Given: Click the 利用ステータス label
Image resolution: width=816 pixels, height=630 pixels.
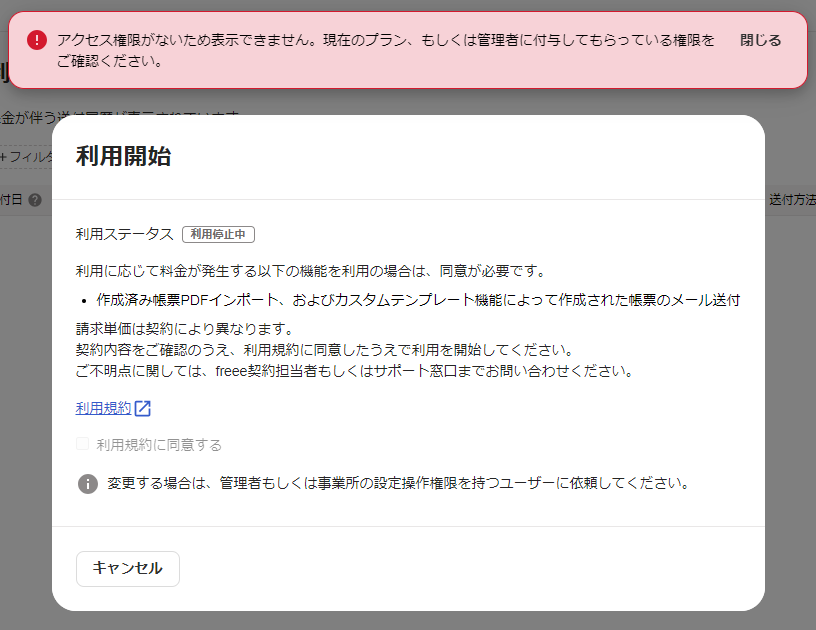Looking at the screenshot, I should pyautogui.click(x=124, y=234).
